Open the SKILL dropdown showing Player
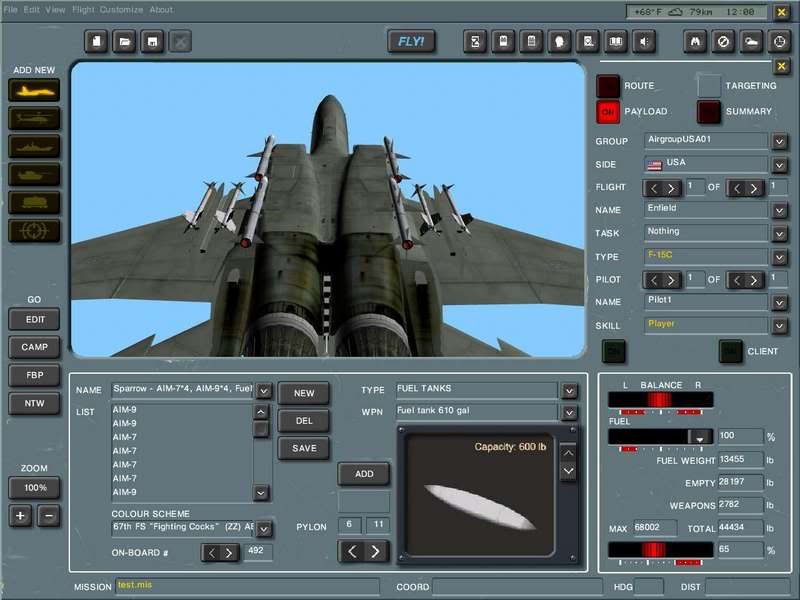This screenshot has height=600, width=800. (780, 323)
